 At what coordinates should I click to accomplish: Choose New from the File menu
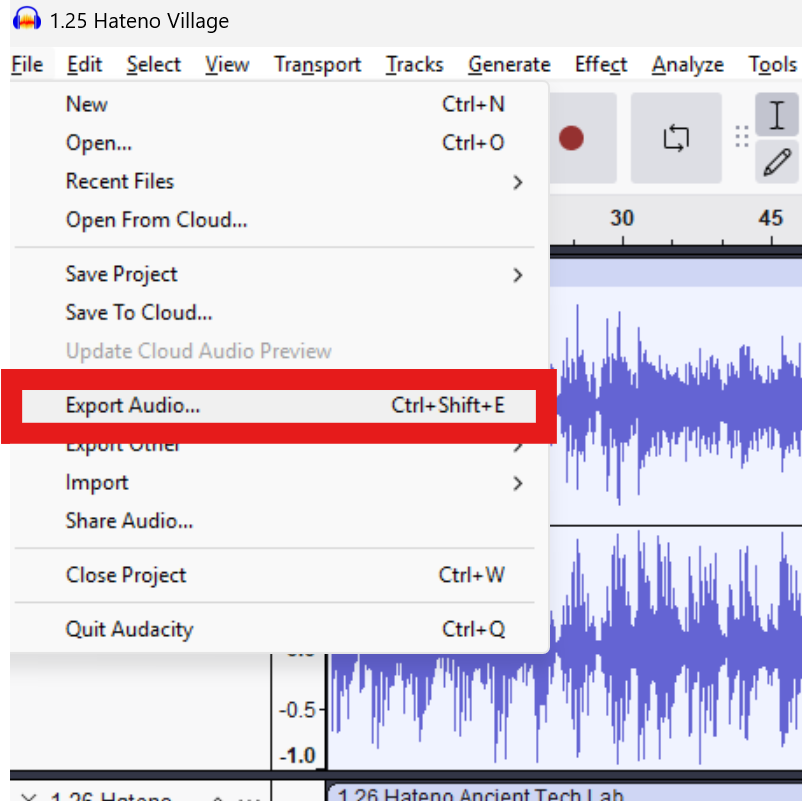point(279,104)
